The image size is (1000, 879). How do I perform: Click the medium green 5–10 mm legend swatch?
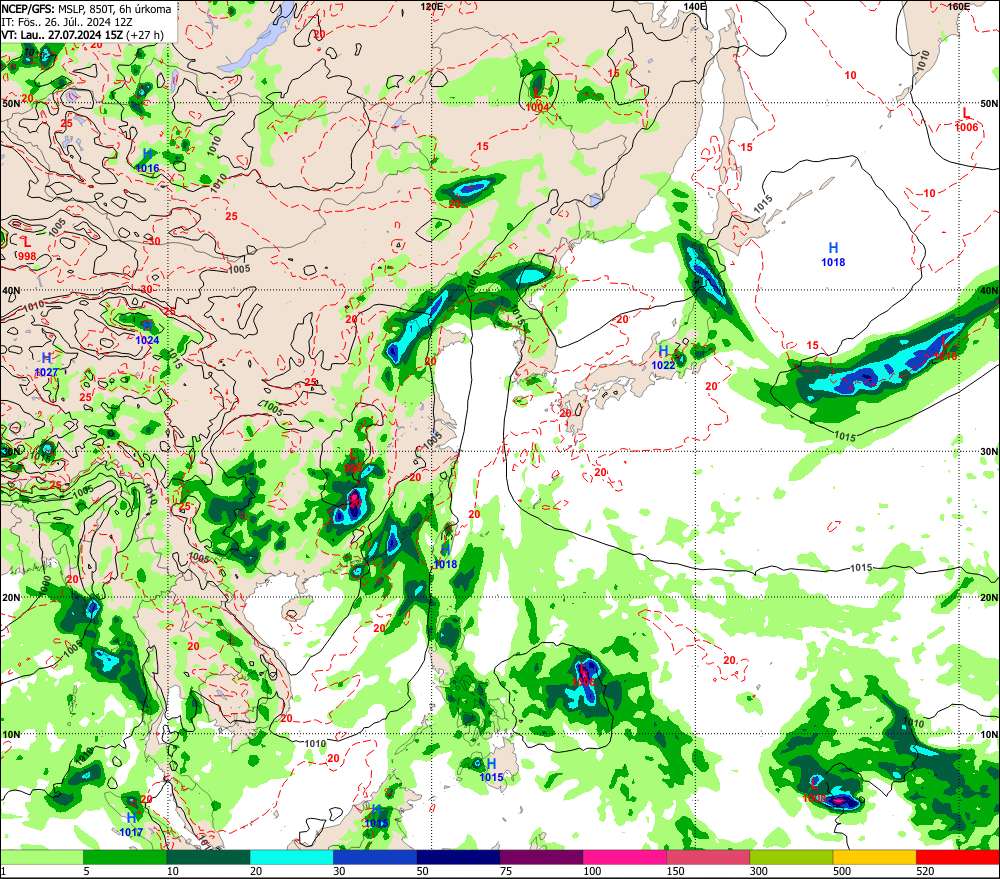point(125,857)
